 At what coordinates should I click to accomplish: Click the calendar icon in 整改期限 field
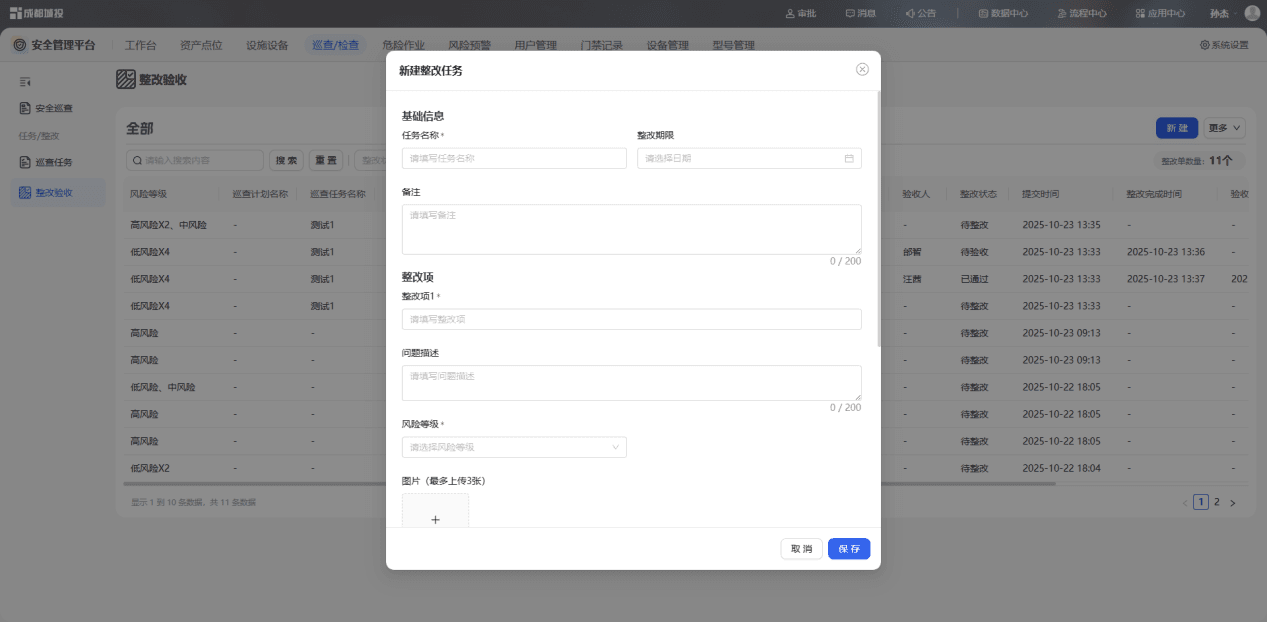click(849, 158)
